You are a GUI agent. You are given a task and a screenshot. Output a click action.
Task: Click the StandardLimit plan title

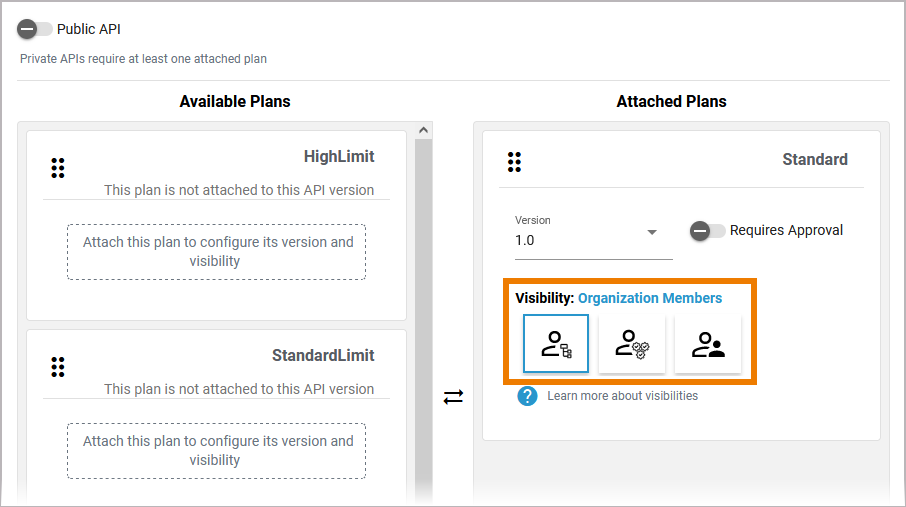323,356
